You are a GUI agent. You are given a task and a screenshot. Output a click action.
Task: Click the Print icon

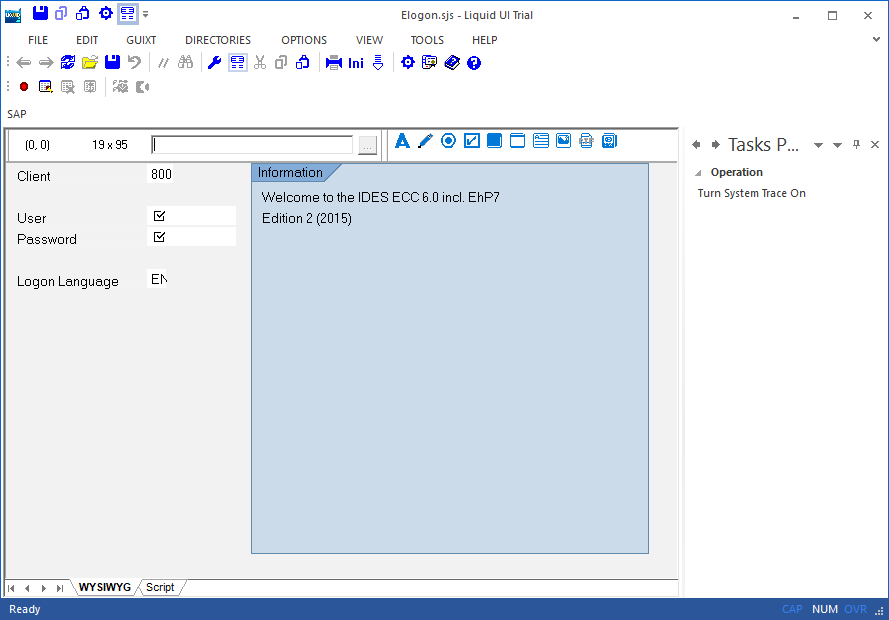click(x=333, y=63)
